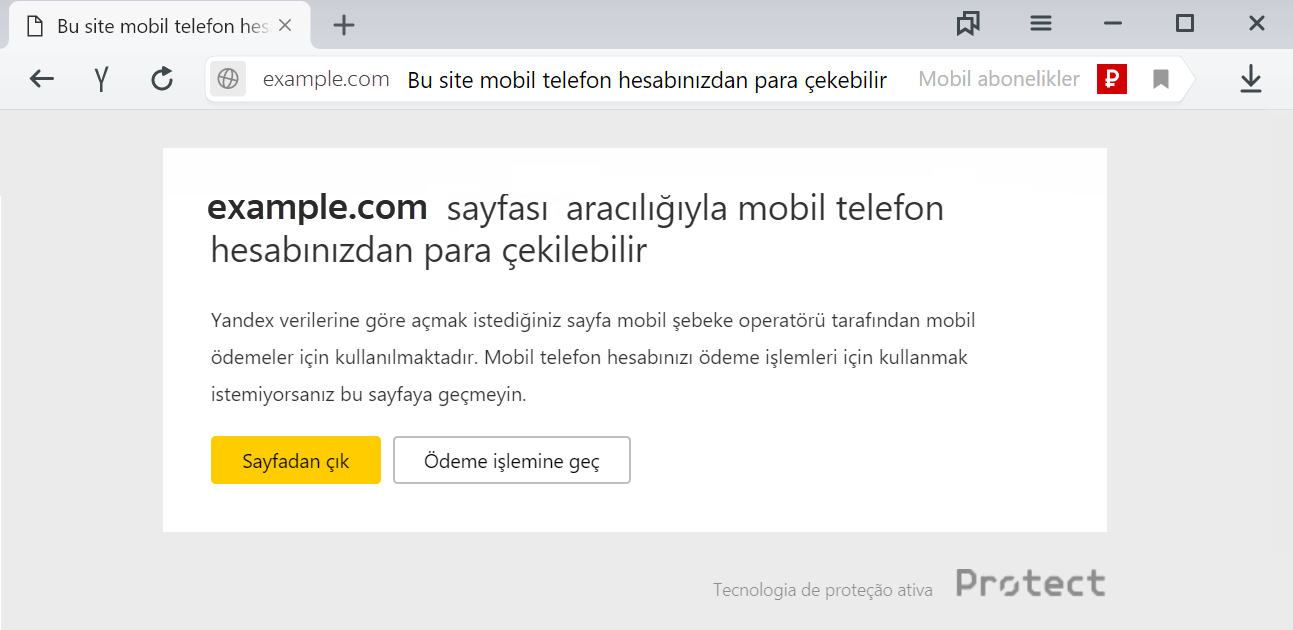Click the example.com address field
This screenshot has height=630, width=1293.
point(326,79)
